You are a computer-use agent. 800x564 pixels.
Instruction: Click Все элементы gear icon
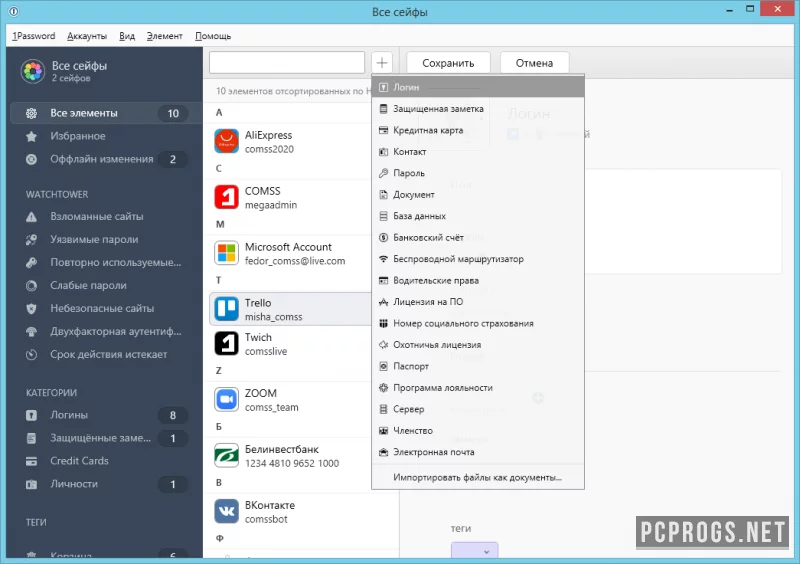click(32, 113)
